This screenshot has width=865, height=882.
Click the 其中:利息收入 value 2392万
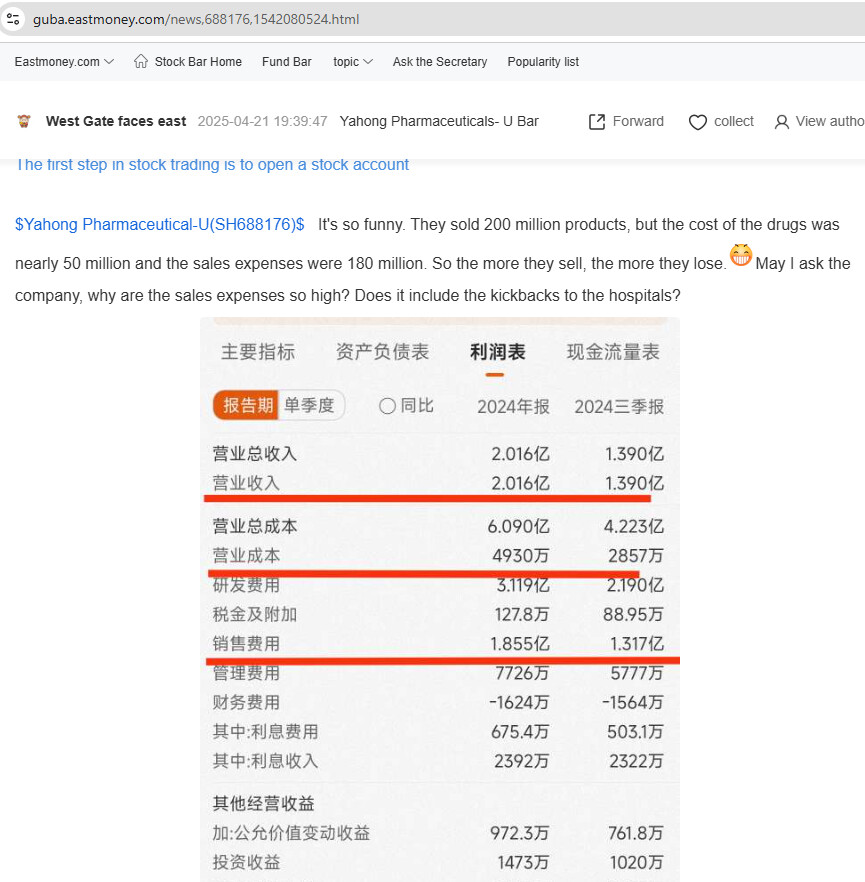(x=521, y=760)
